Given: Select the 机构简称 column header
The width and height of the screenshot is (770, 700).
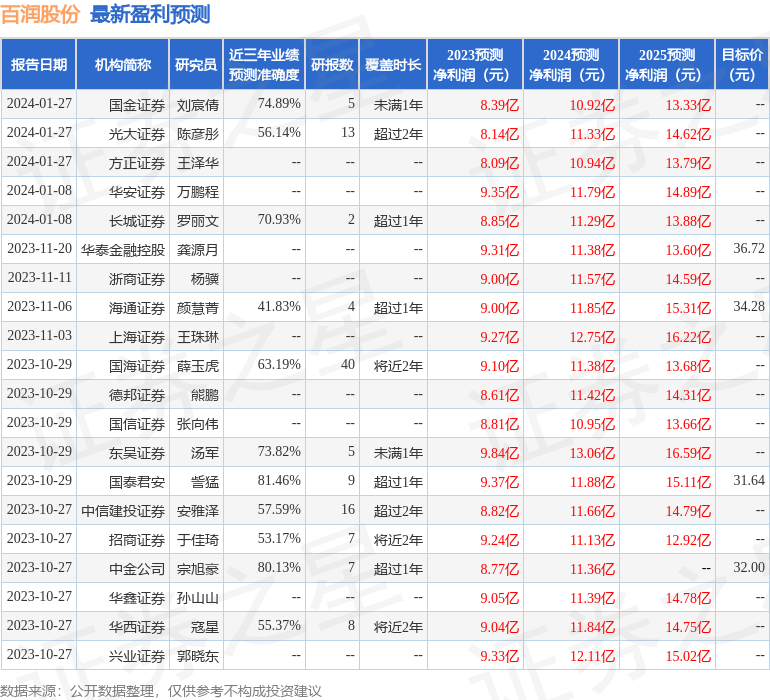Looking at the screenshot, I should pyautogui.click(x=123, y=64).
